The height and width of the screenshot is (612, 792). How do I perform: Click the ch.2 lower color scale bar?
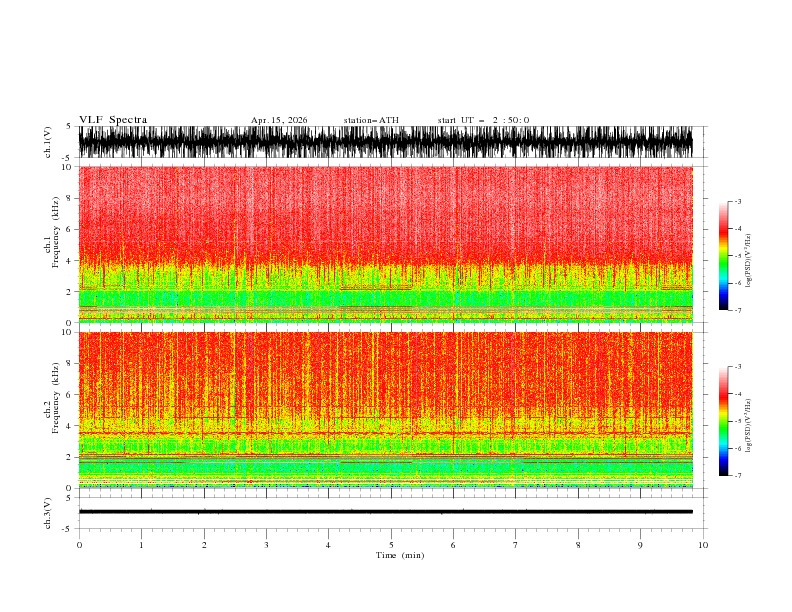(x=723, y=421)
